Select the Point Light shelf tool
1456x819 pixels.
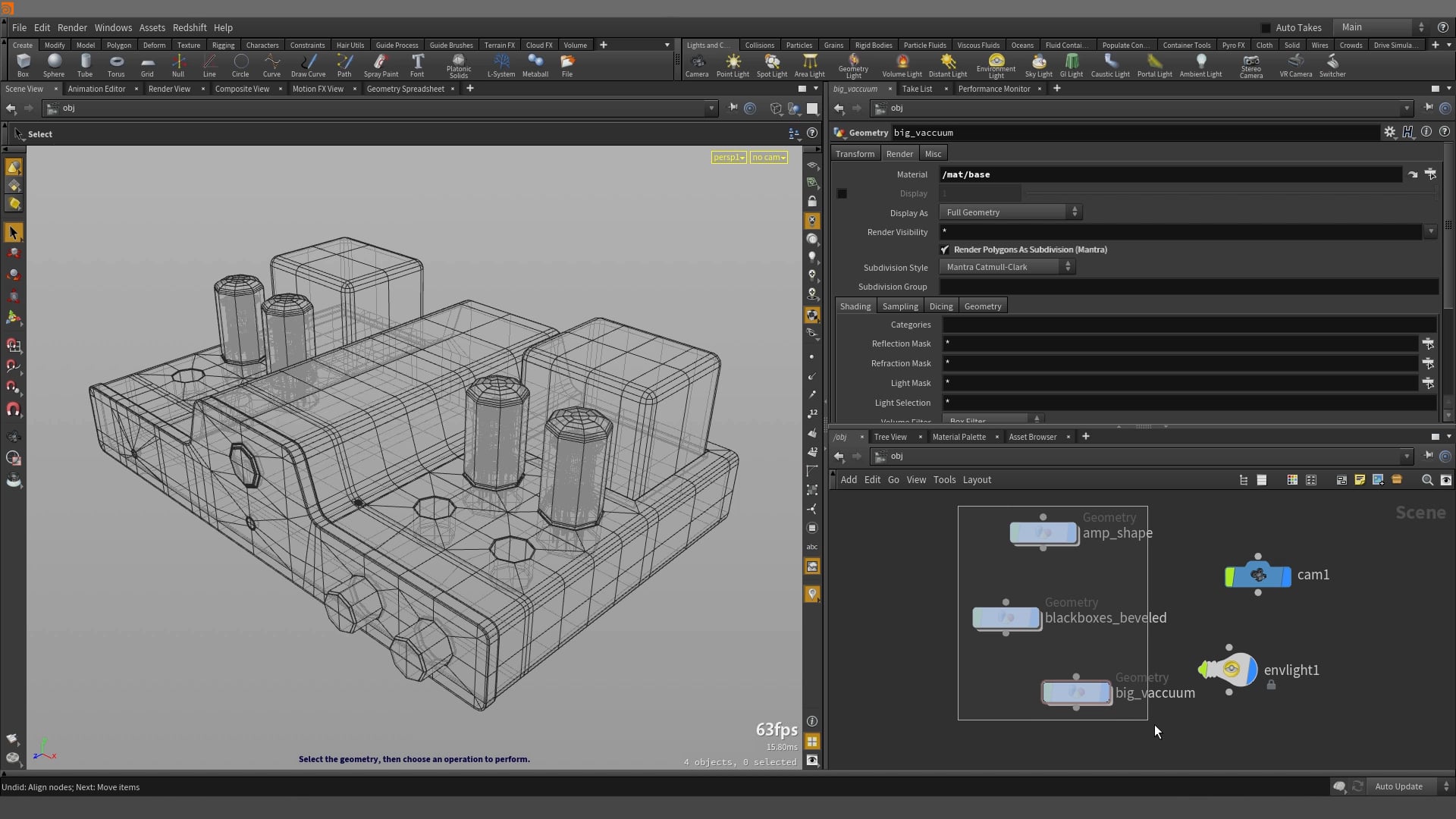733,65
